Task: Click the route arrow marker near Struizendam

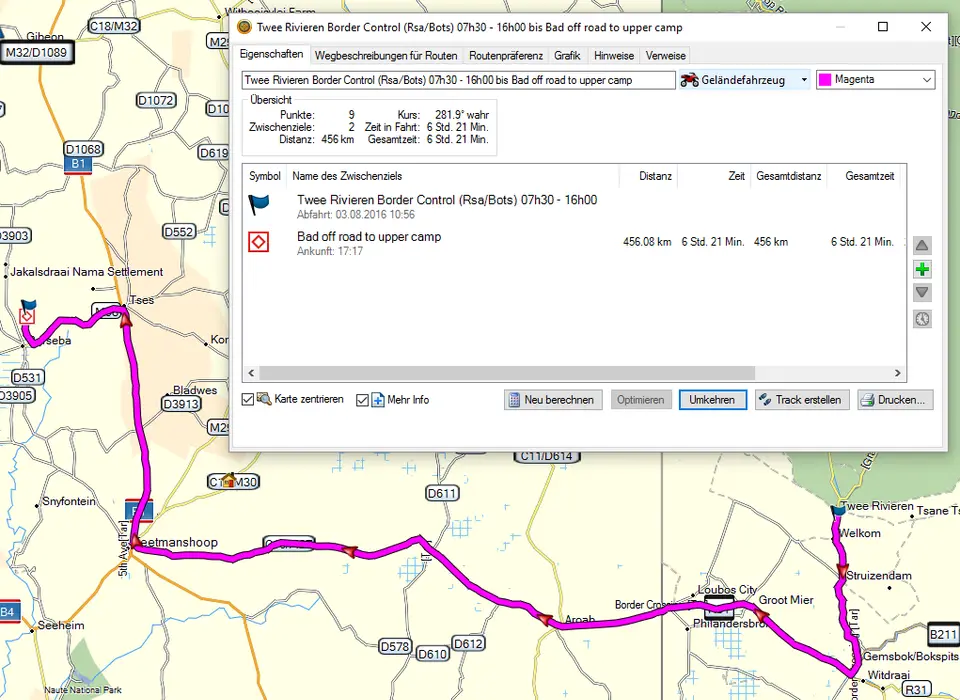Action: coord(843,571)
